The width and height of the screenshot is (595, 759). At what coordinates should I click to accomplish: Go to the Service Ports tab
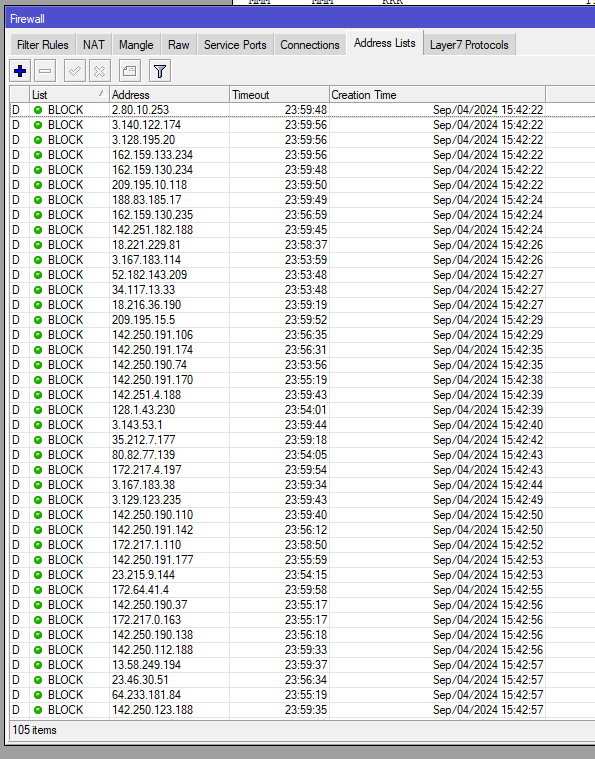click(x=235, y=45)
